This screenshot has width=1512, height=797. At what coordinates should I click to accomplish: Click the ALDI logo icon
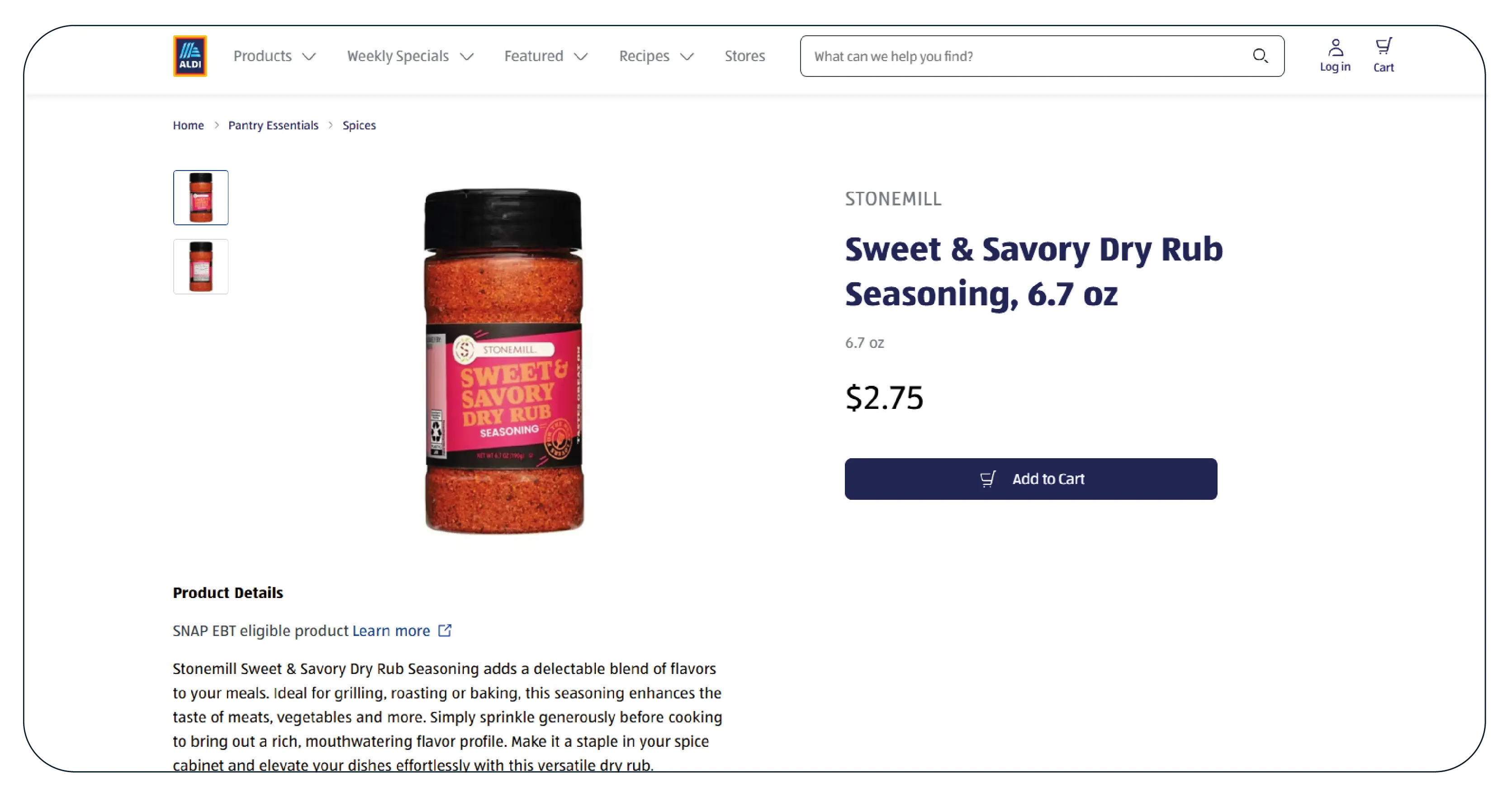pyautogui.click(x=190, y=57)
